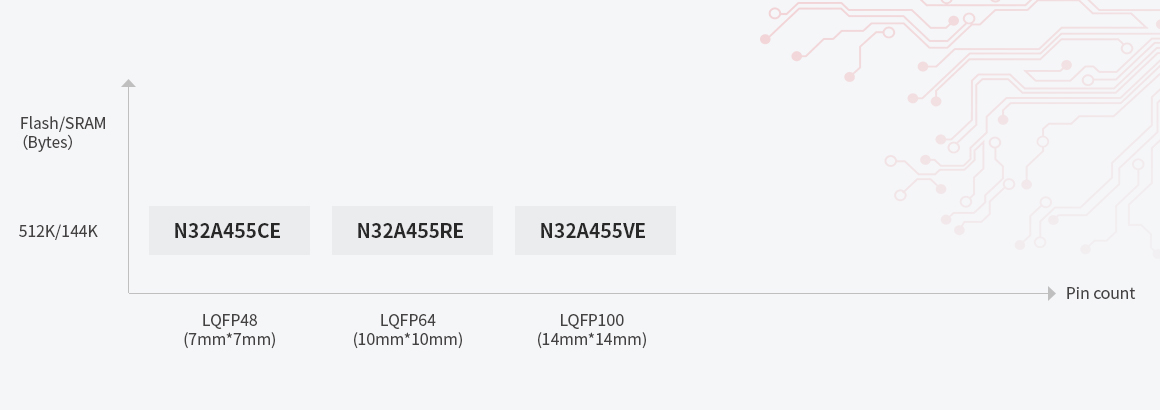The height and width of the screenshot is (410, 1160).
Task: Click the (Bytes) unit label
Action: click(48, 142)
